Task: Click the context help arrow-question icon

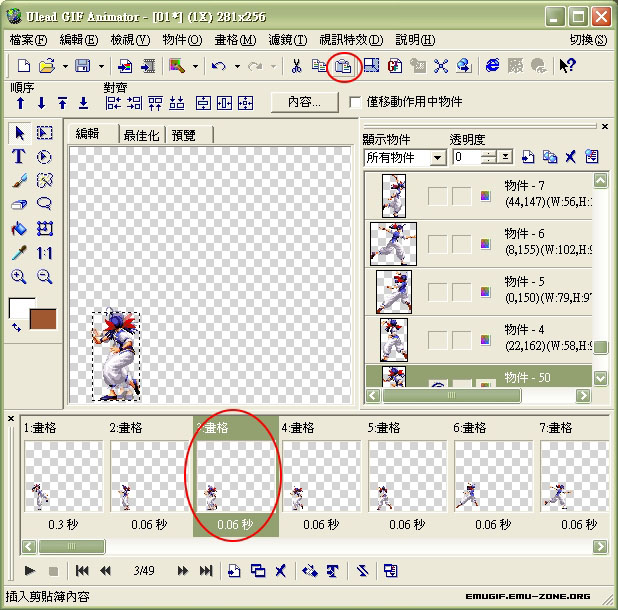Action: [567, 65]
